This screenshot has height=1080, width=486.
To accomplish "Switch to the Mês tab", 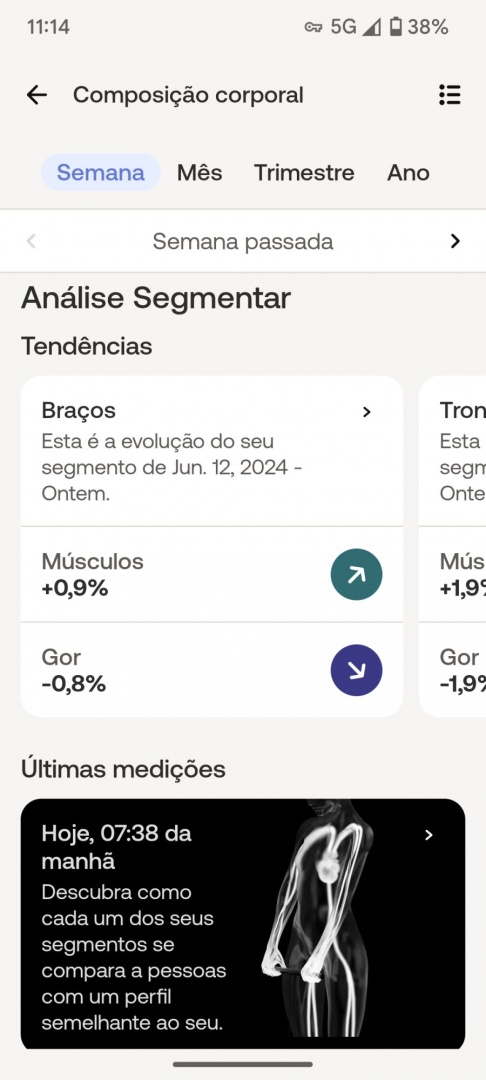I will pyautogui.click(x=200, y=172).
